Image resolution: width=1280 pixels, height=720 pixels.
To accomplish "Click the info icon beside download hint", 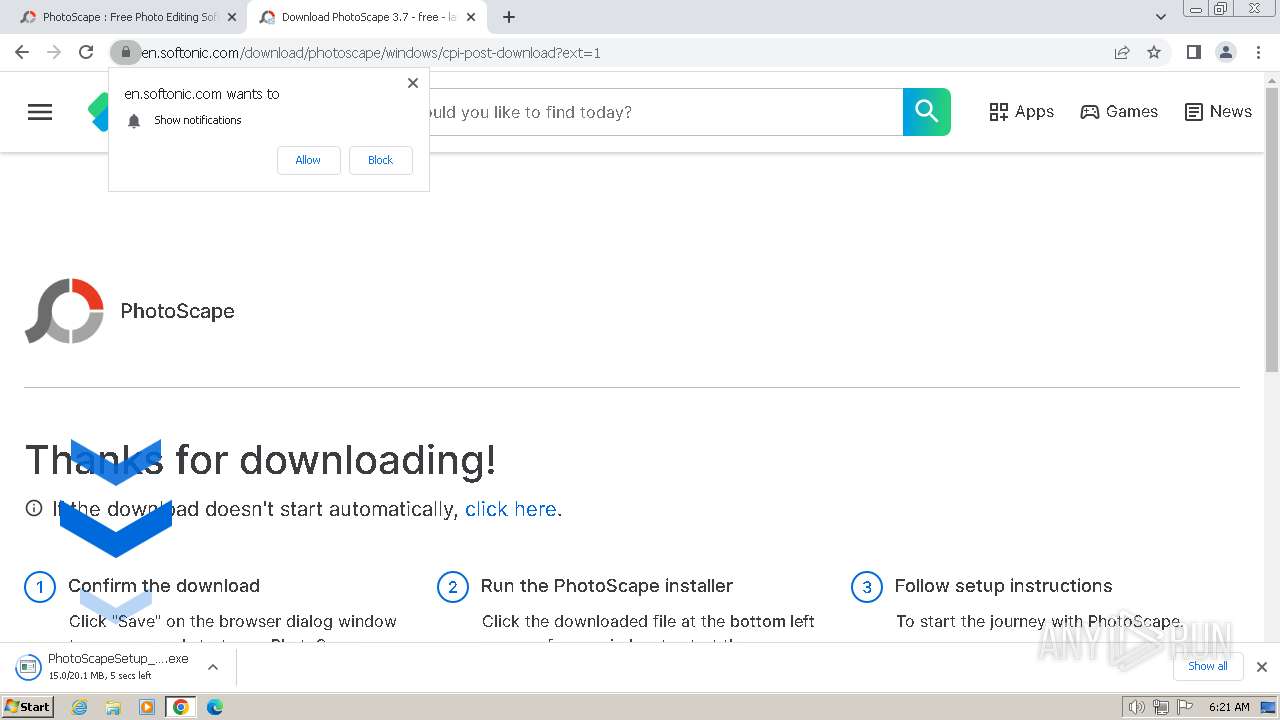I will [x=34, y=508].
